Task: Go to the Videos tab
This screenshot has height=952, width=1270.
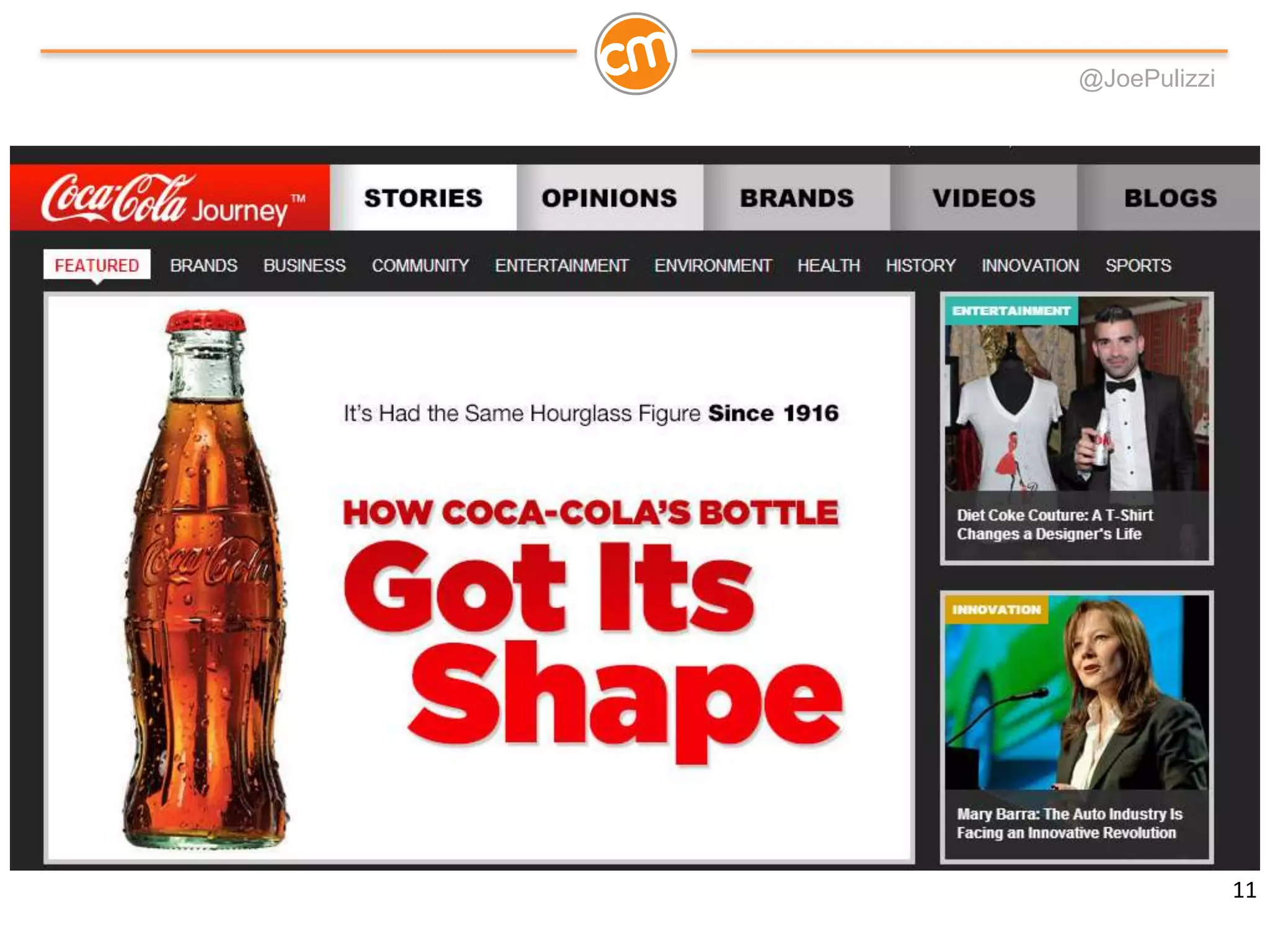Action: coord(984,198)
